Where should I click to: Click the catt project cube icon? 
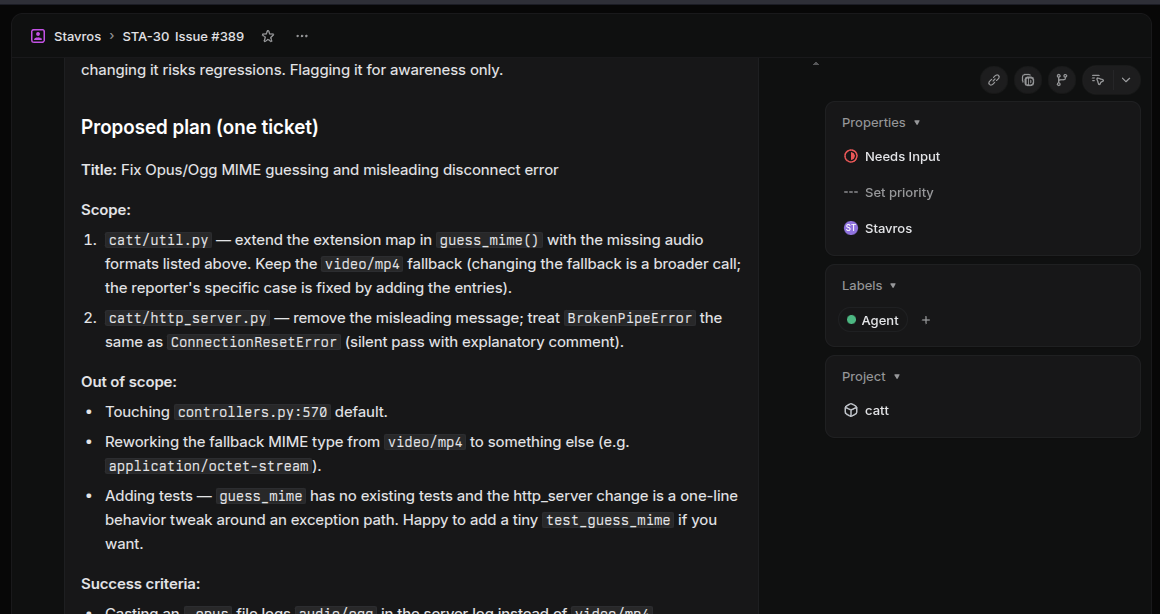(851, 411)
